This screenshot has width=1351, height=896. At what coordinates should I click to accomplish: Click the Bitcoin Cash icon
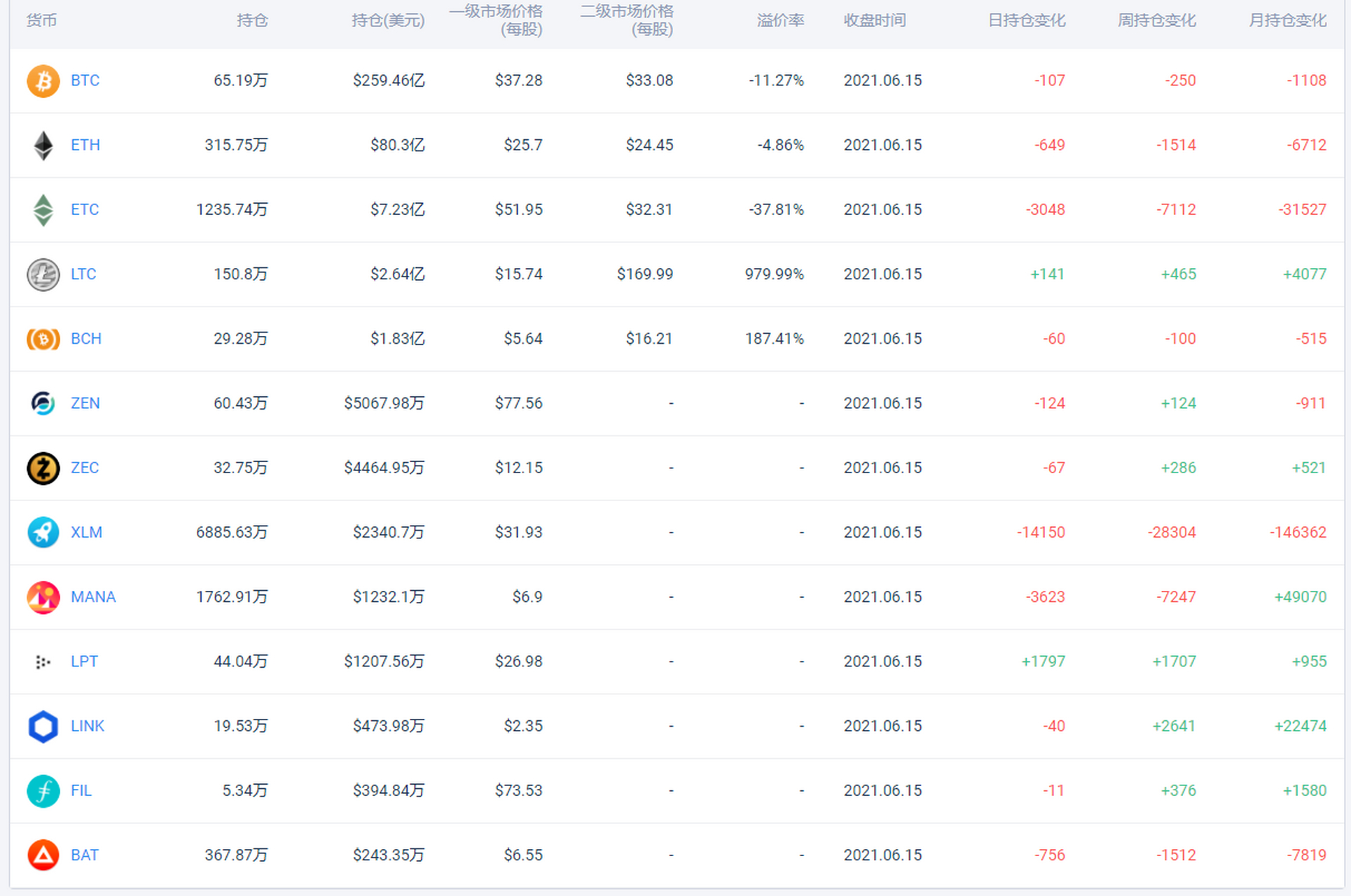point(43,339)
